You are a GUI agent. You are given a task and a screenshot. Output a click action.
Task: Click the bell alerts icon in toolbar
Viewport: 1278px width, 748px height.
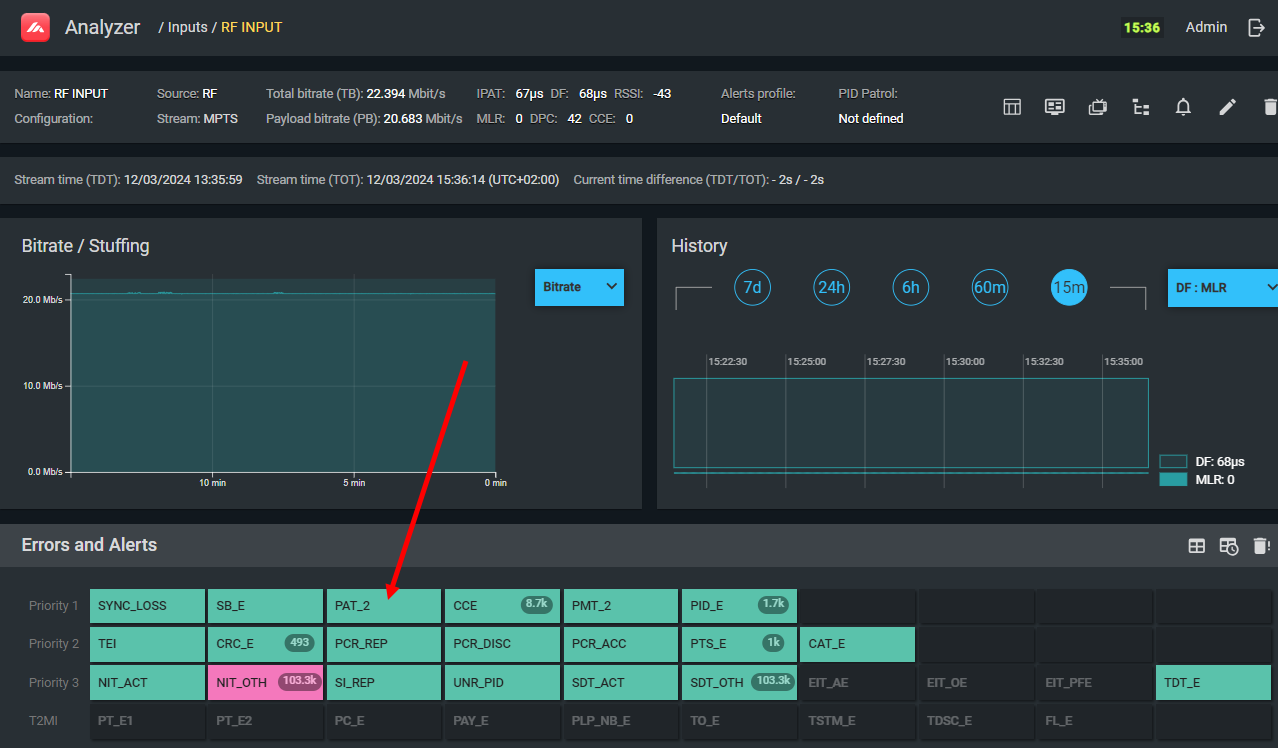click(x=1183, y=107)
